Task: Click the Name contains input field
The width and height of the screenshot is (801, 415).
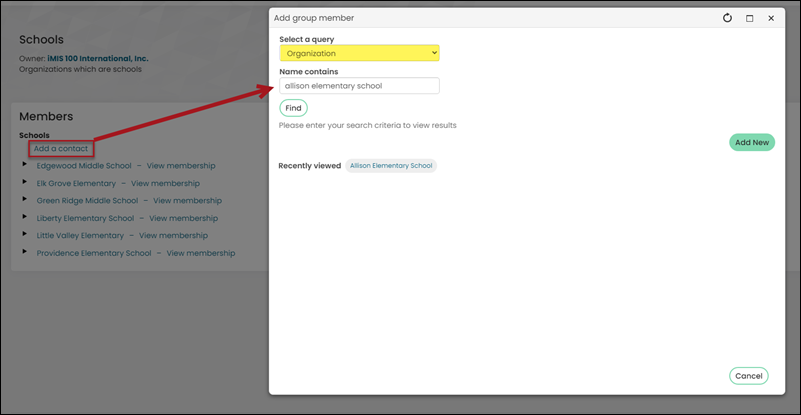Action: click(359, 86)
